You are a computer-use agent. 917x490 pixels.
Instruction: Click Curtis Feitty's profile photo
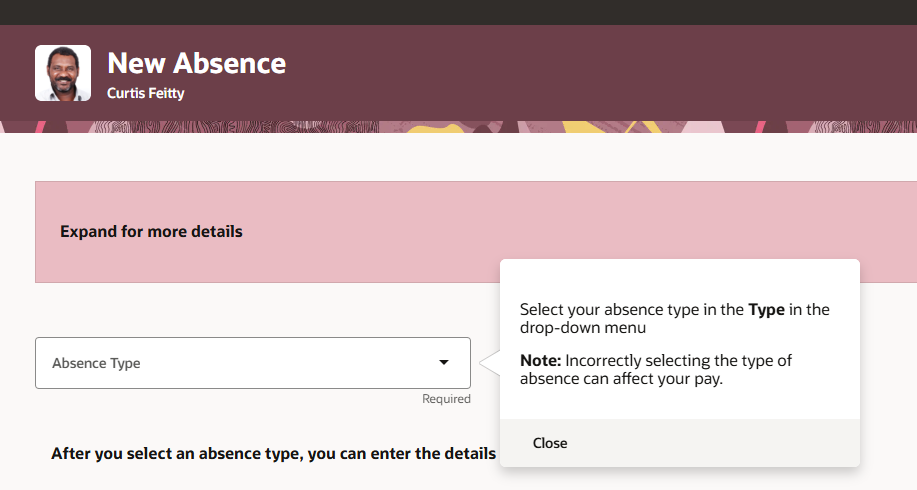(x=63, y=73)
